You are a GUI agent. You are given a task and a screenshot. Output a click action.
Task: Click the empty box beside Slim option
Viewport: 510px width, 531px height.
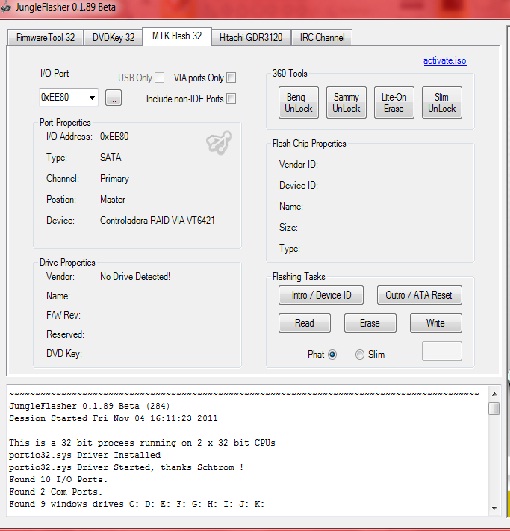tap(442, 351)
